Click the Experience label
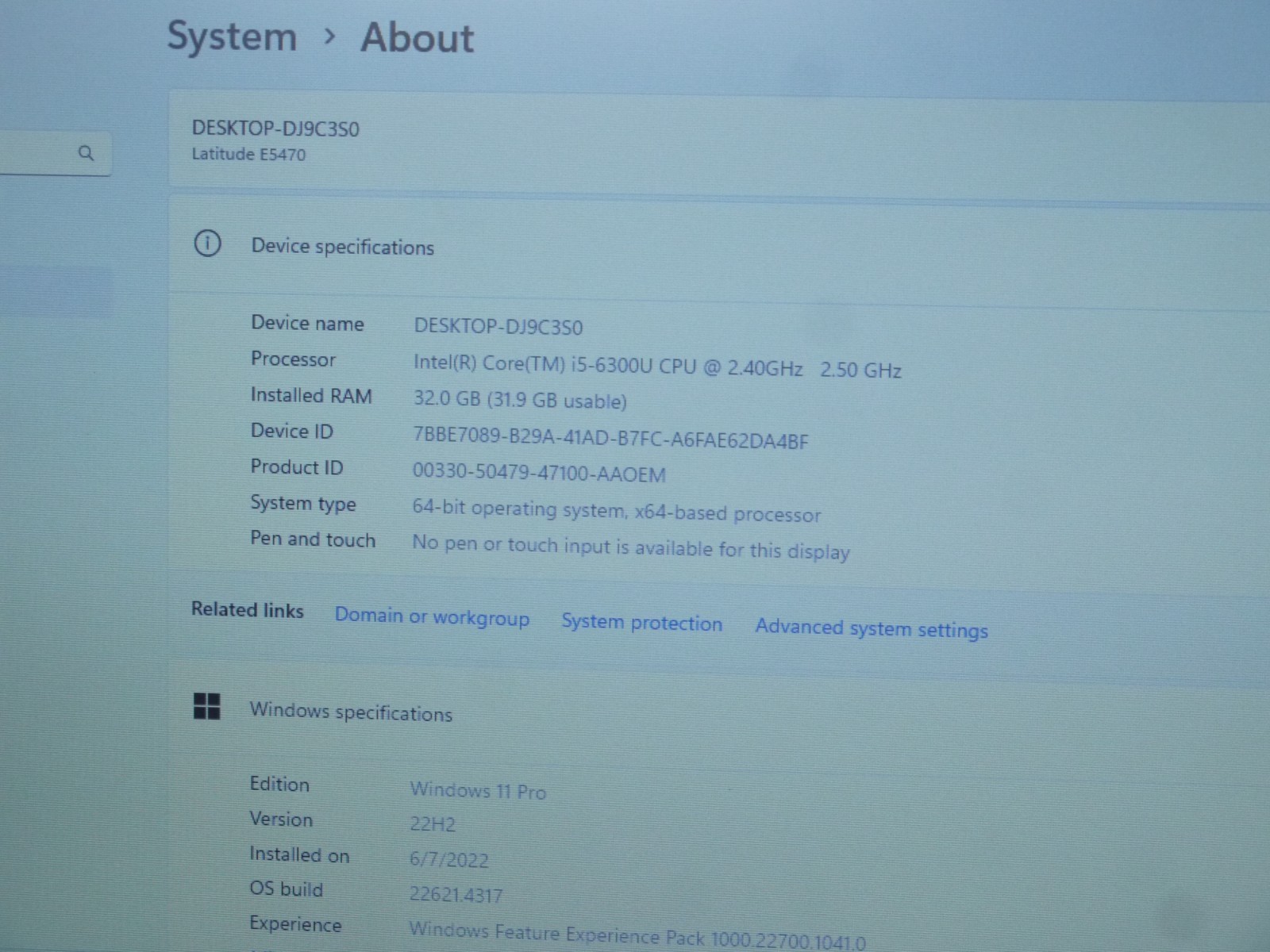This screenshot has width=1270, height=952. point(295,924)
